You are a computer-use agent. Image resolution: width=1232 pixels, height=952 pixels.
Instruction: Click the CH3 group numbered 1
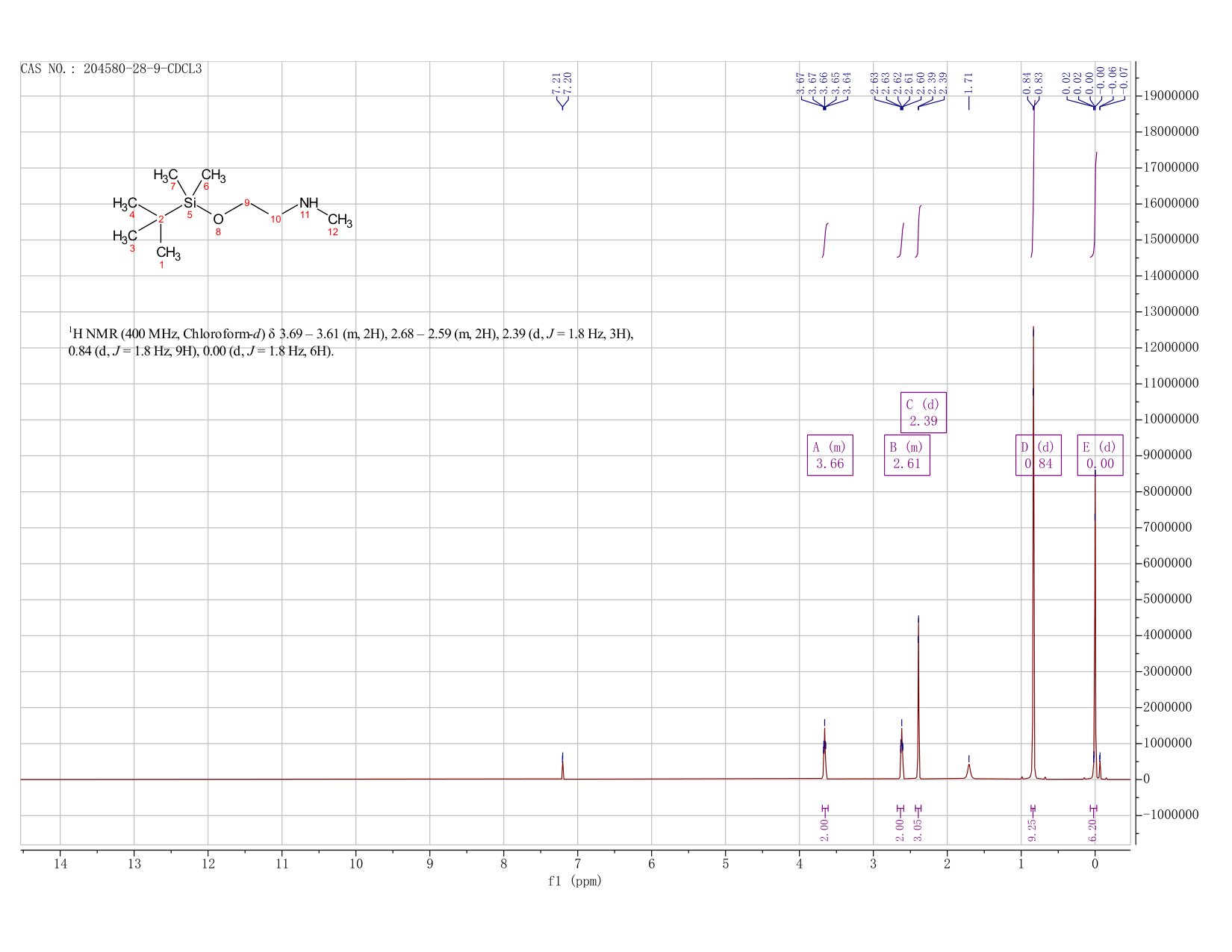[x=168, y=253]
